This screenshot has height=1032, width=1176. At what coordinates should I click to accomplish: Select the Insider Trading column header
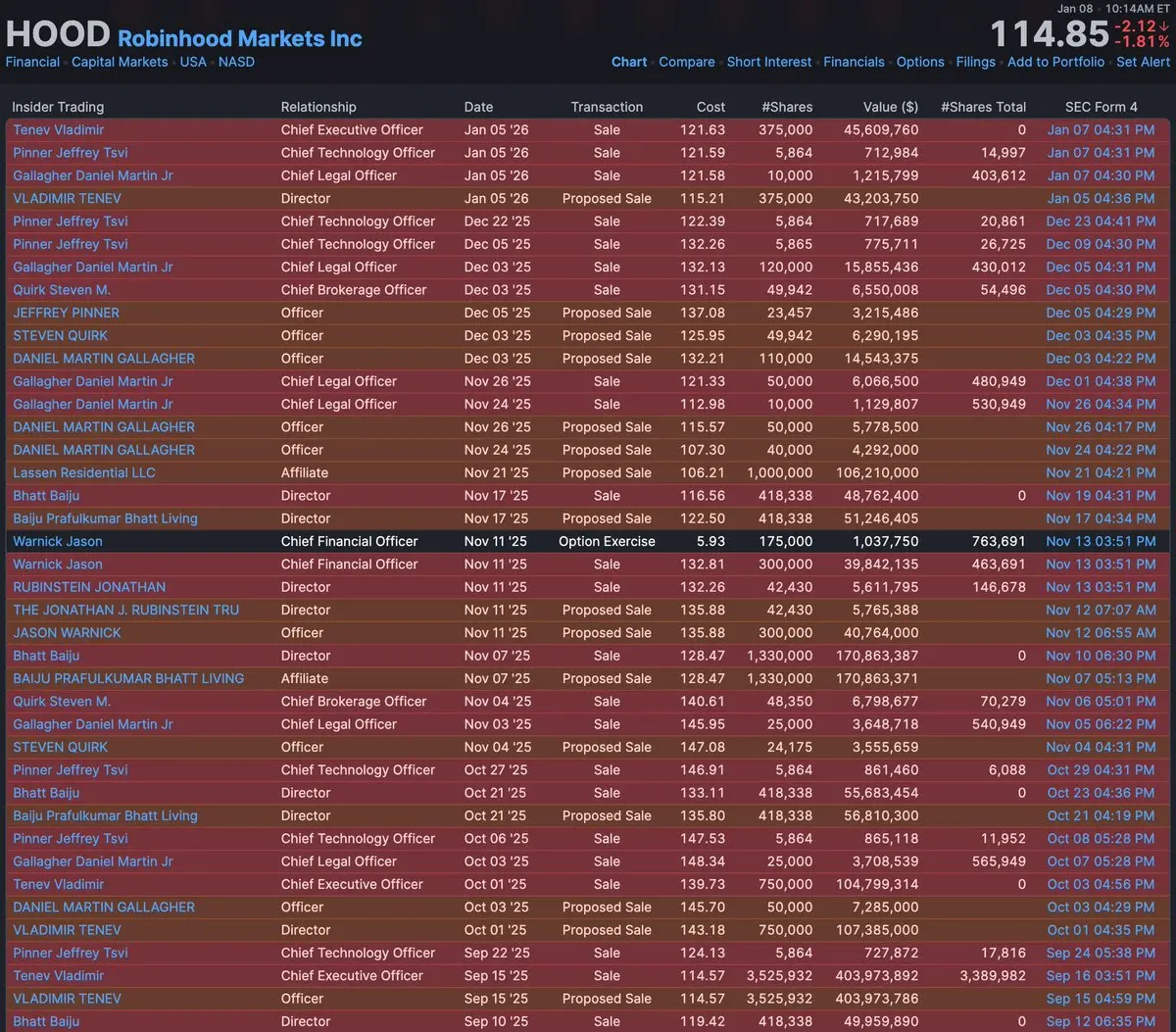[x=58, y=107]
